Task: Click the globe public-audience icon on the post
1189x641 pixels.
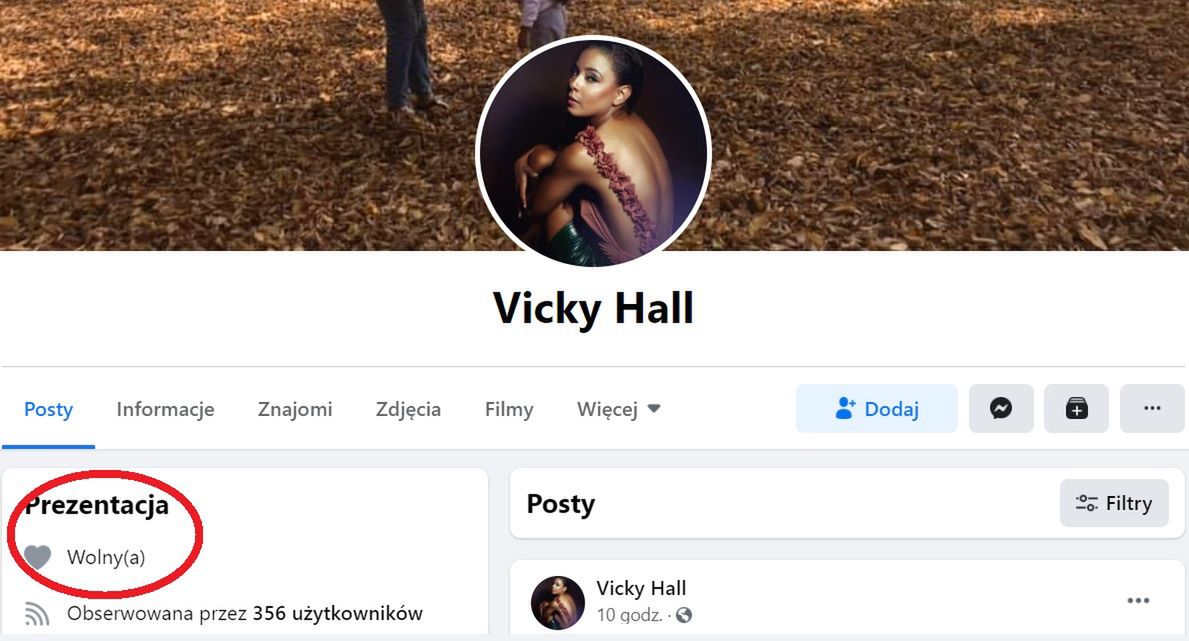Action: click(x=683, y=615)
